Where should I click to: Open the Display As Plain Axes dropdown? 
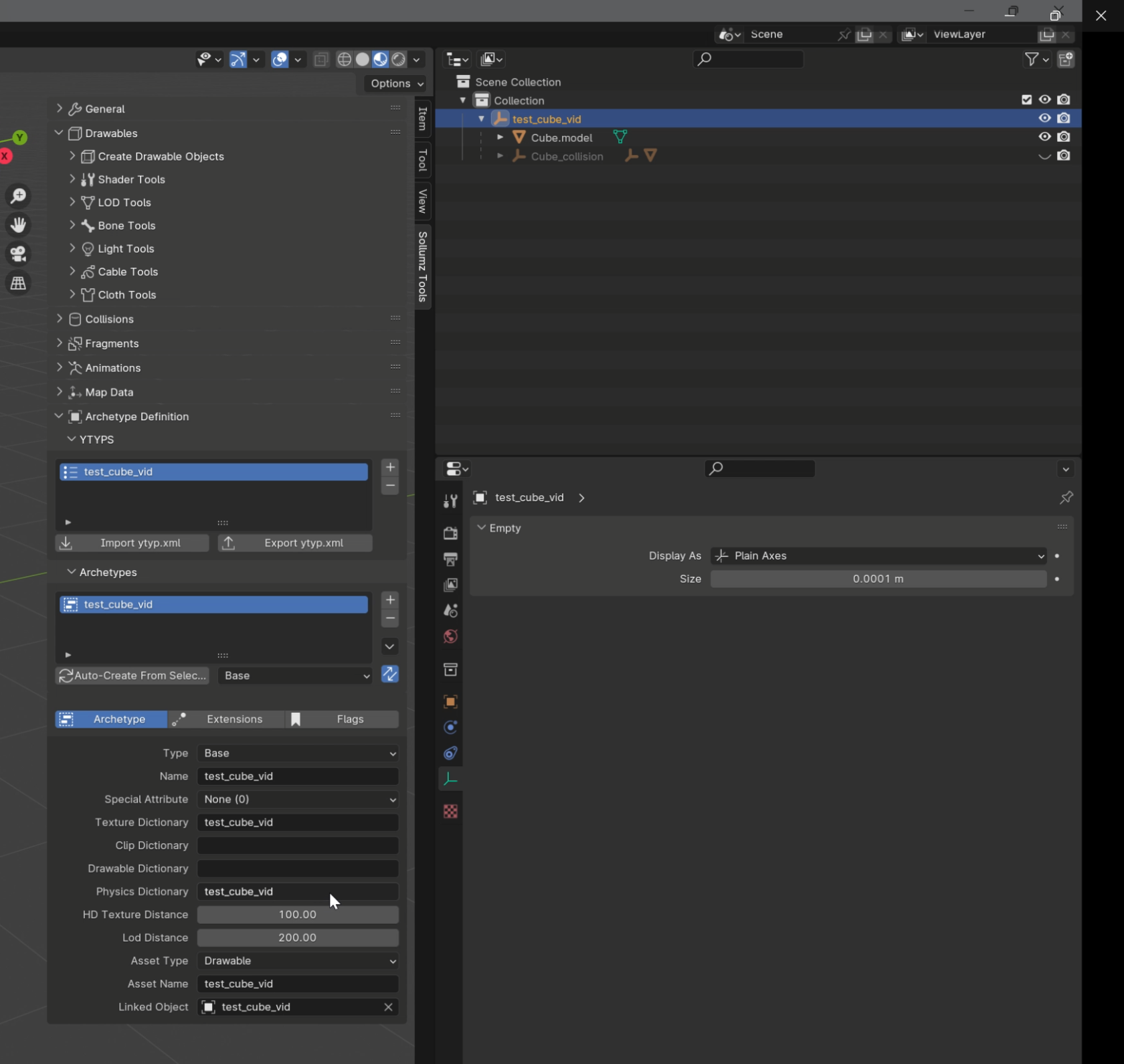(878, 556)
